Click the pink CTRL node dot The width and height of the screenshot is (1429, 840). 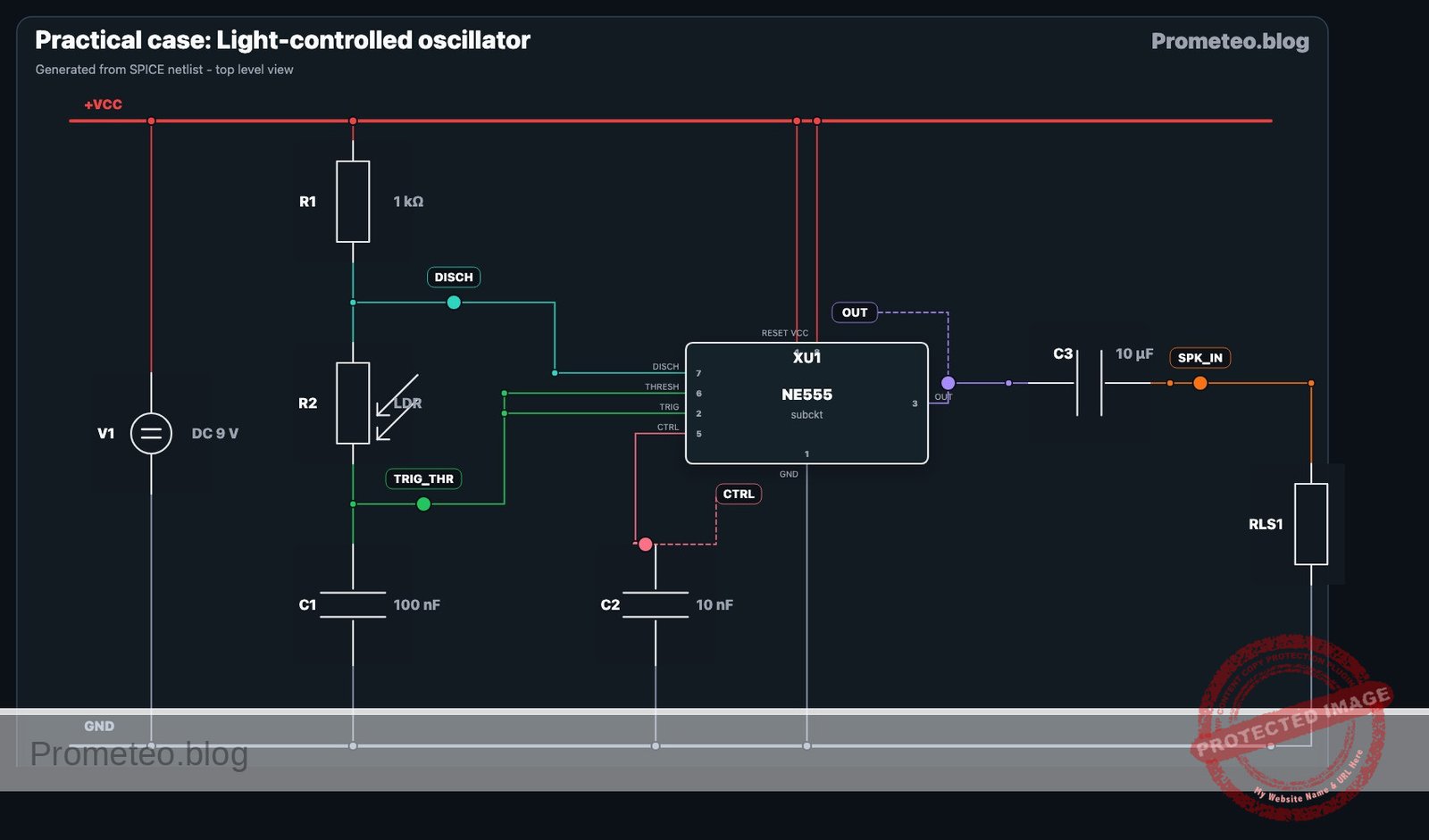646,545
